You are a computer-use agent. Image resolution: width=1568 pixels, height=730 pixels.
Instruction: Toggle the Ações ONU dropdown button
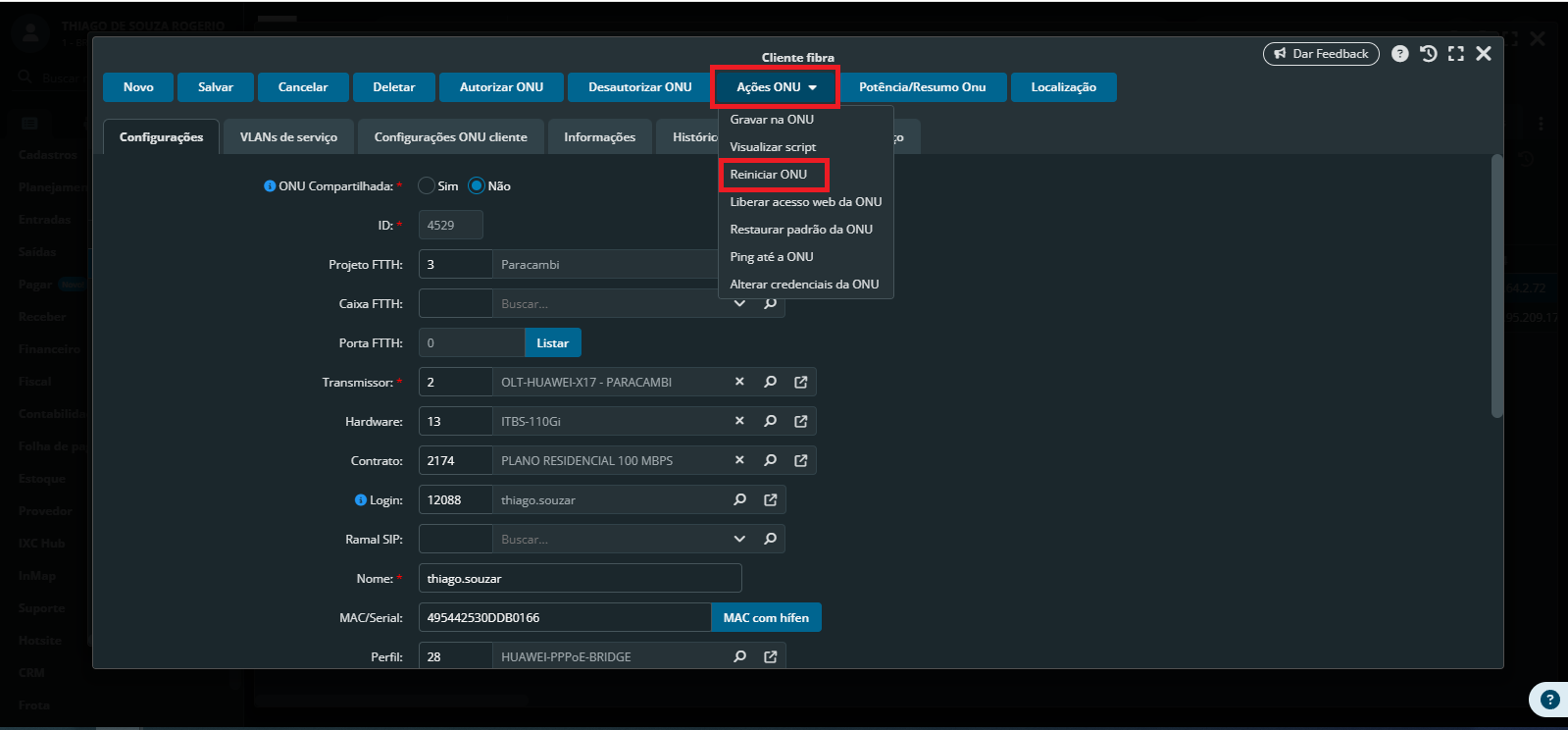(775, 87)
